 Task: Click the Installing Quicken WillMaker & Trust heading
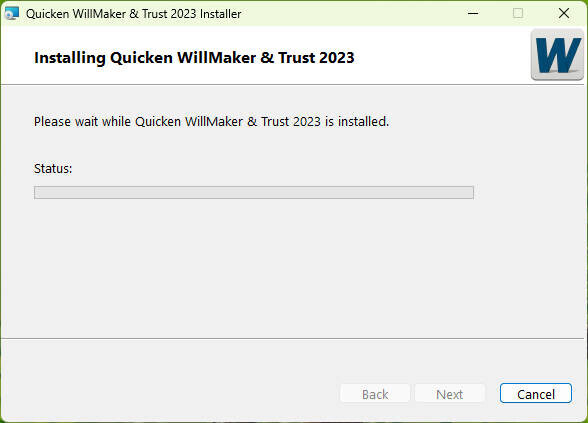(x=194, y=58)
